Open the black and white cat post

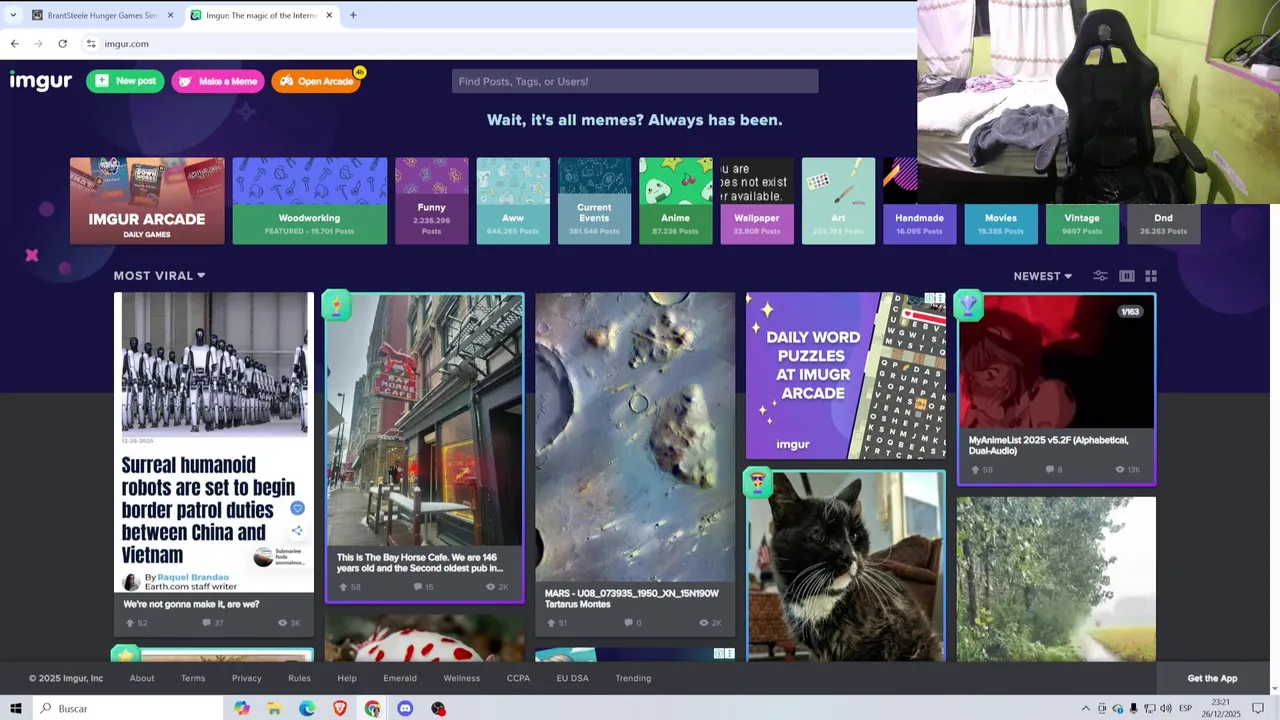846,566
